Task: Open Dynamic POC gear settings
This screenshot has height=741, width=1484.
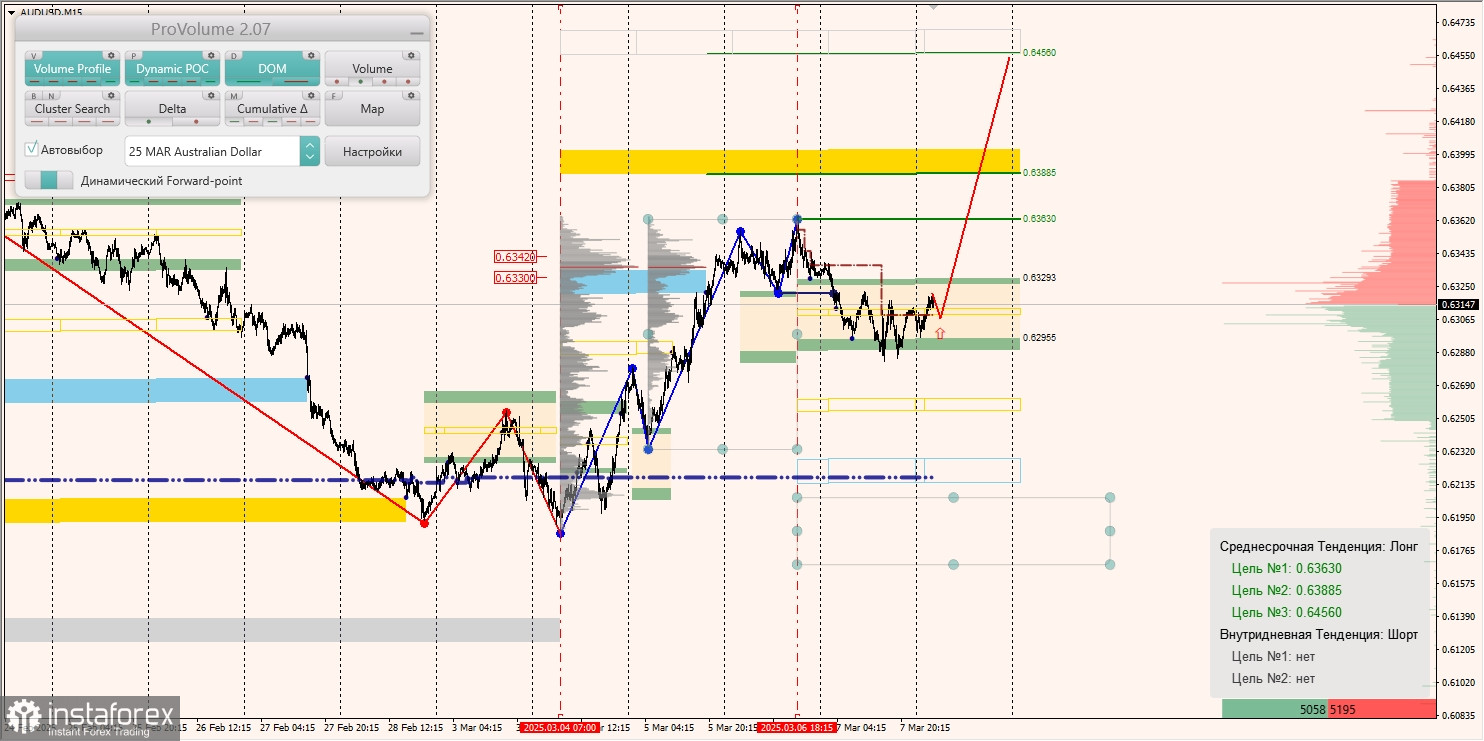Action: pos(211,55)
